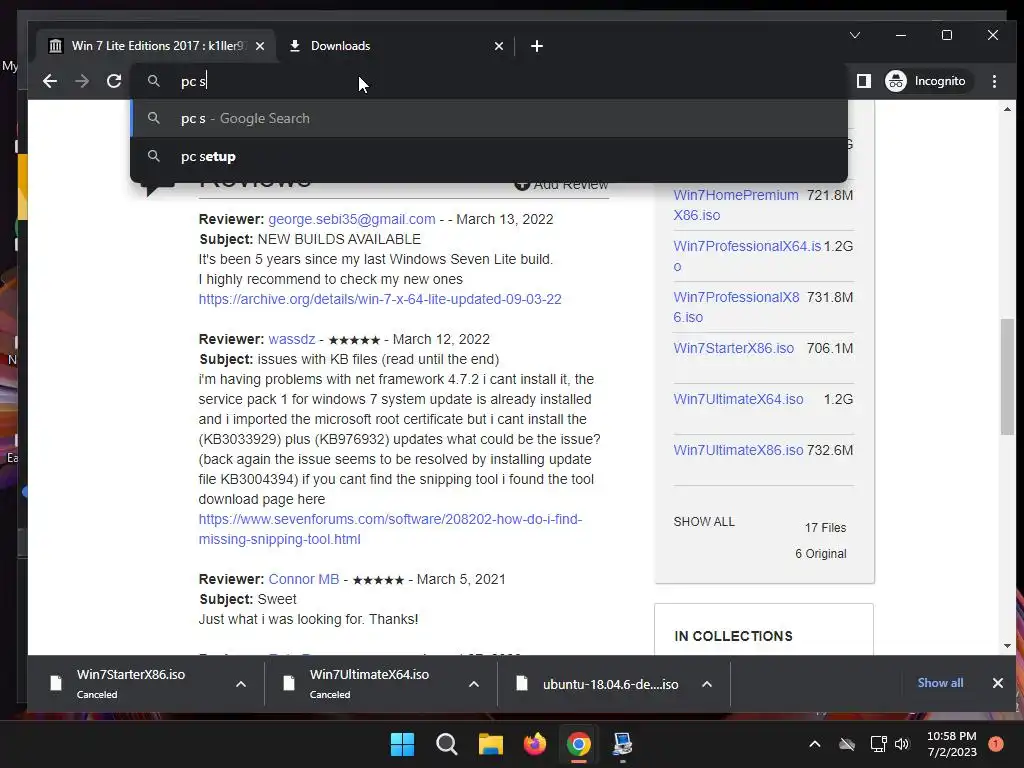Download Win7ProfessionalX64.iso
The width and height of the screenshot is (1024, 768).
click(747, 256)
